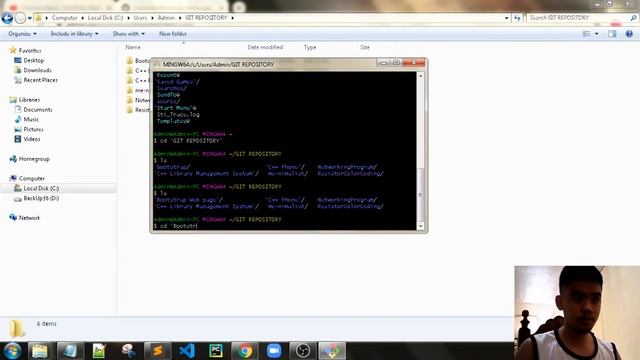640x360 pixels.
Task: Open the Documents library
Action: (38, 109)
